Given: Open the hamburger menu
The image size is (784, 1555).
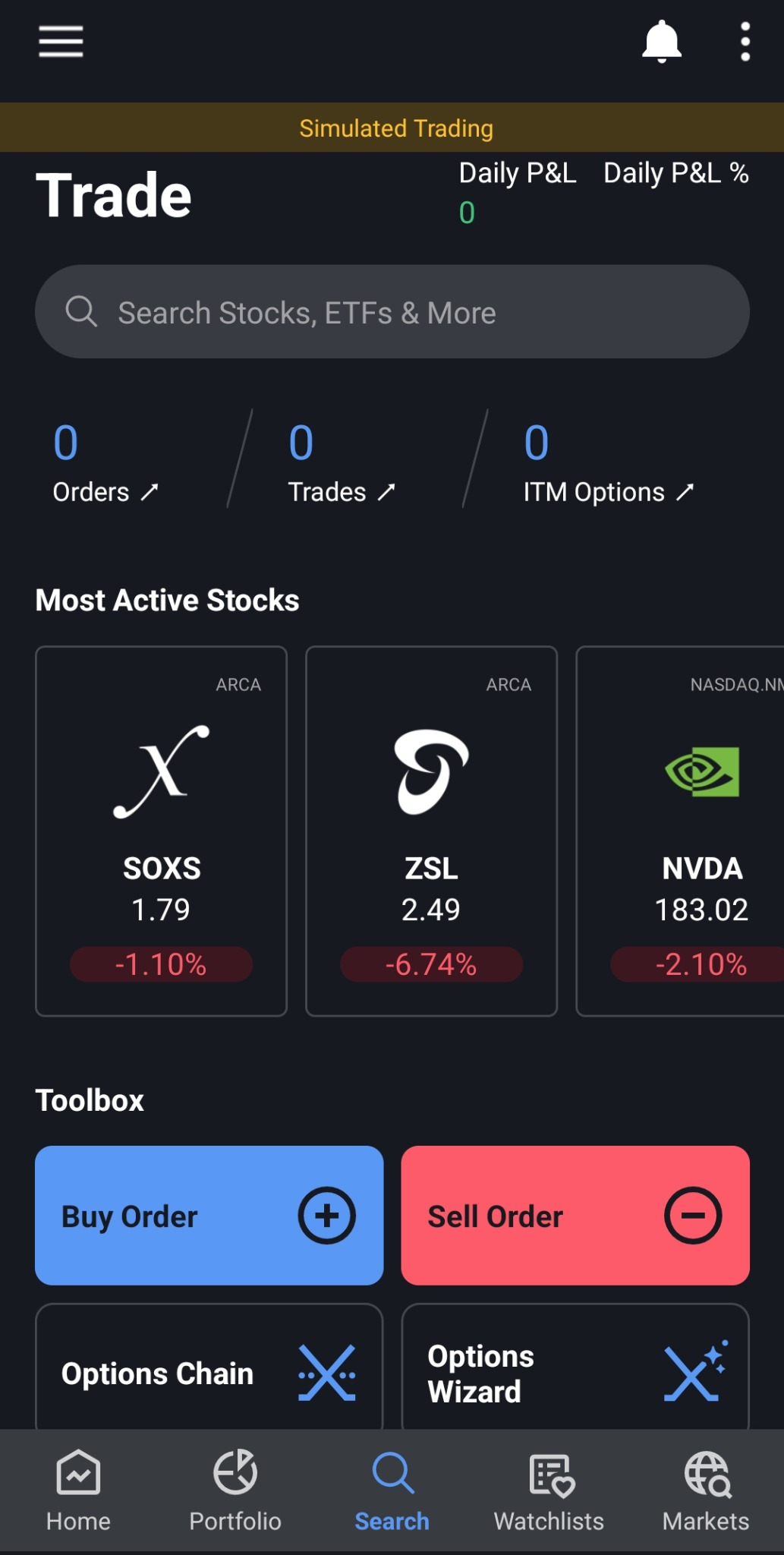Looking at the screenshot, I should click(x=61, y=41).
